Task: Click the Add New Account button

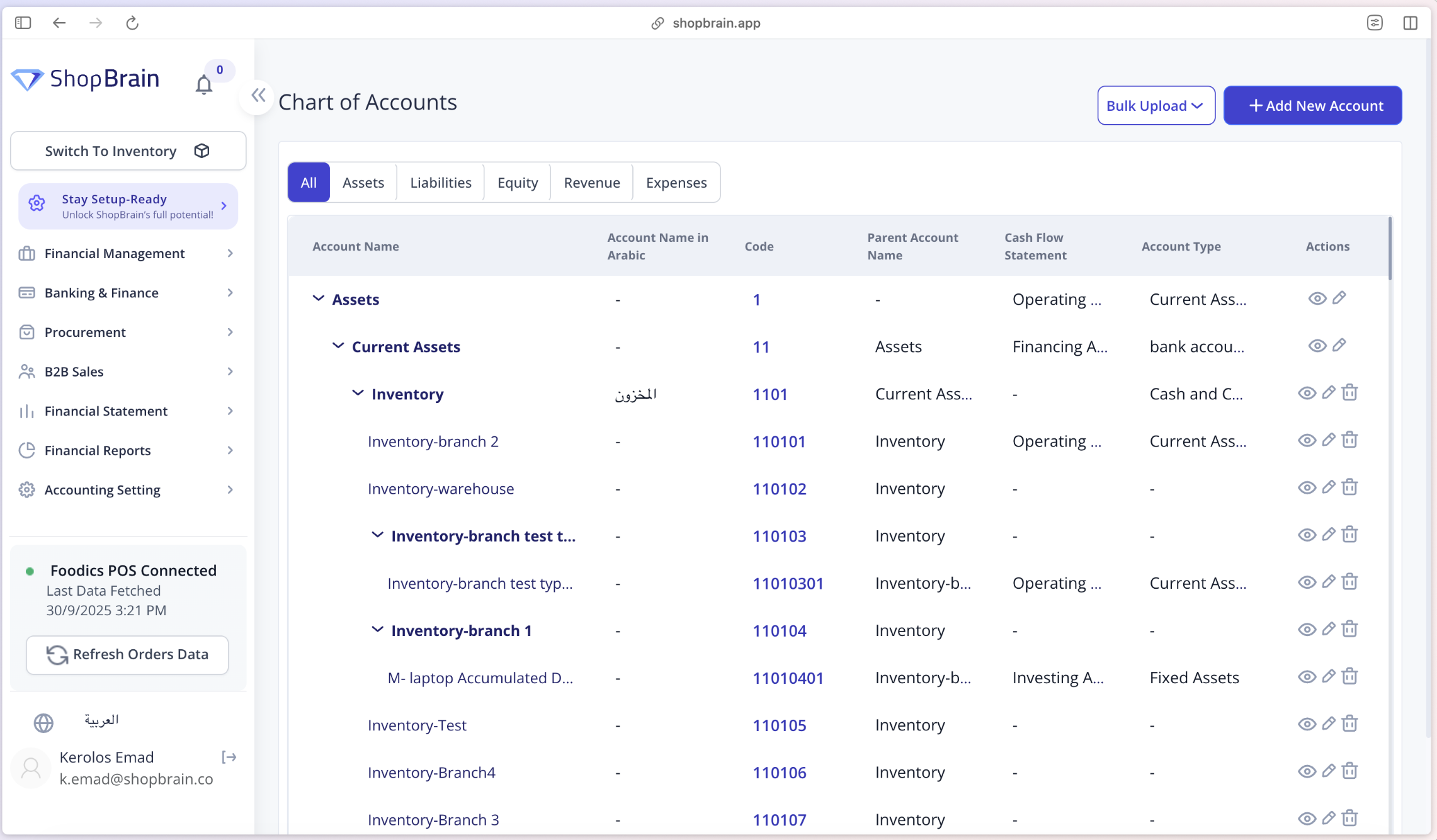Action: tap(1312, 105)
